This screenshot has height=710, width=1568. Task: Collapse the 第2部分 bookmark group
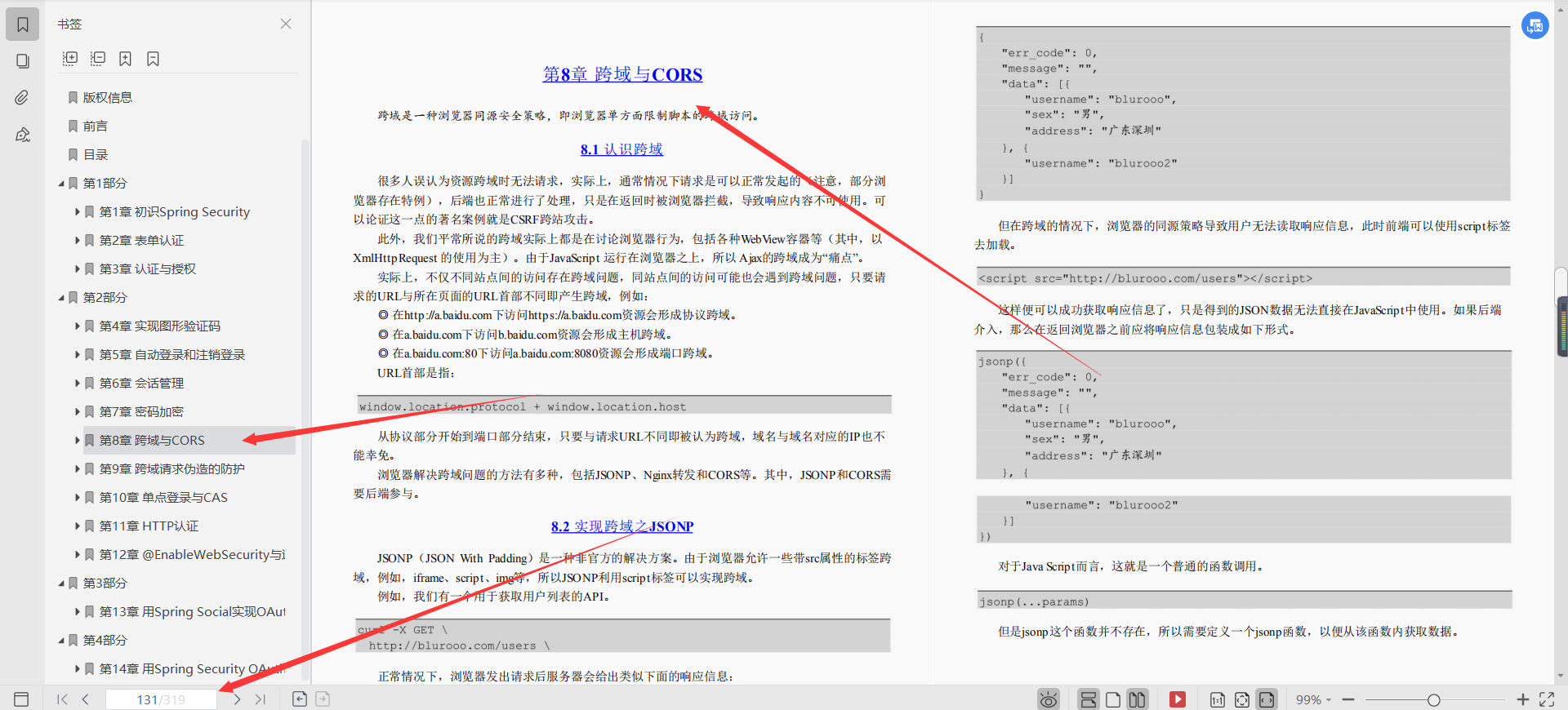click(61, 298)
